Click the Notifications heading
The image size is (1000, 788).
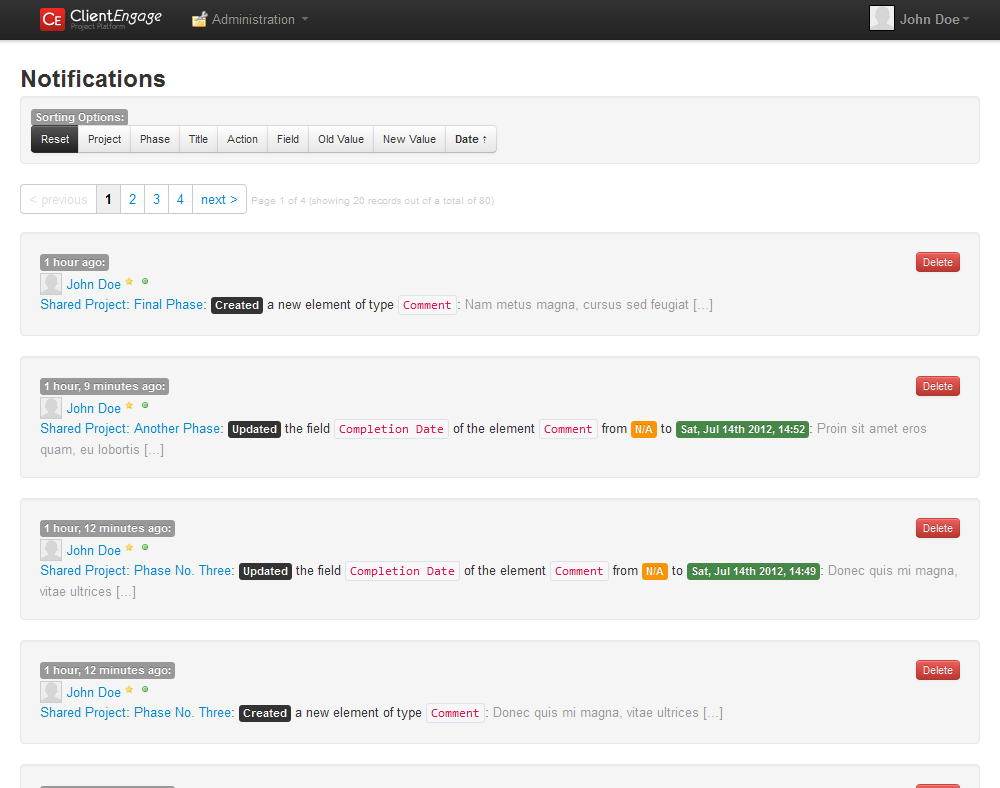pyautogui.click(x=93, y=79)
